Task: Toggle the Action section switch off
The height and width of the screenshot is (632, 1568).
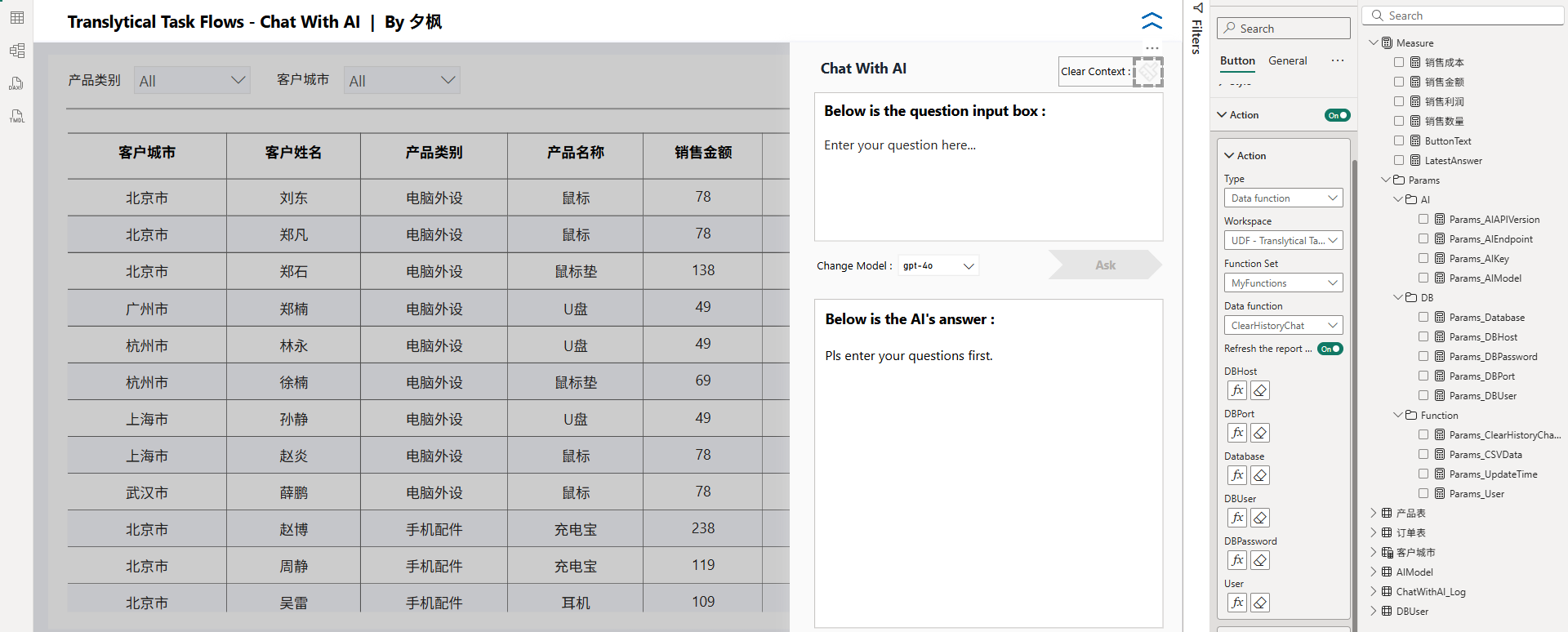Action: tap(1337, 115)
